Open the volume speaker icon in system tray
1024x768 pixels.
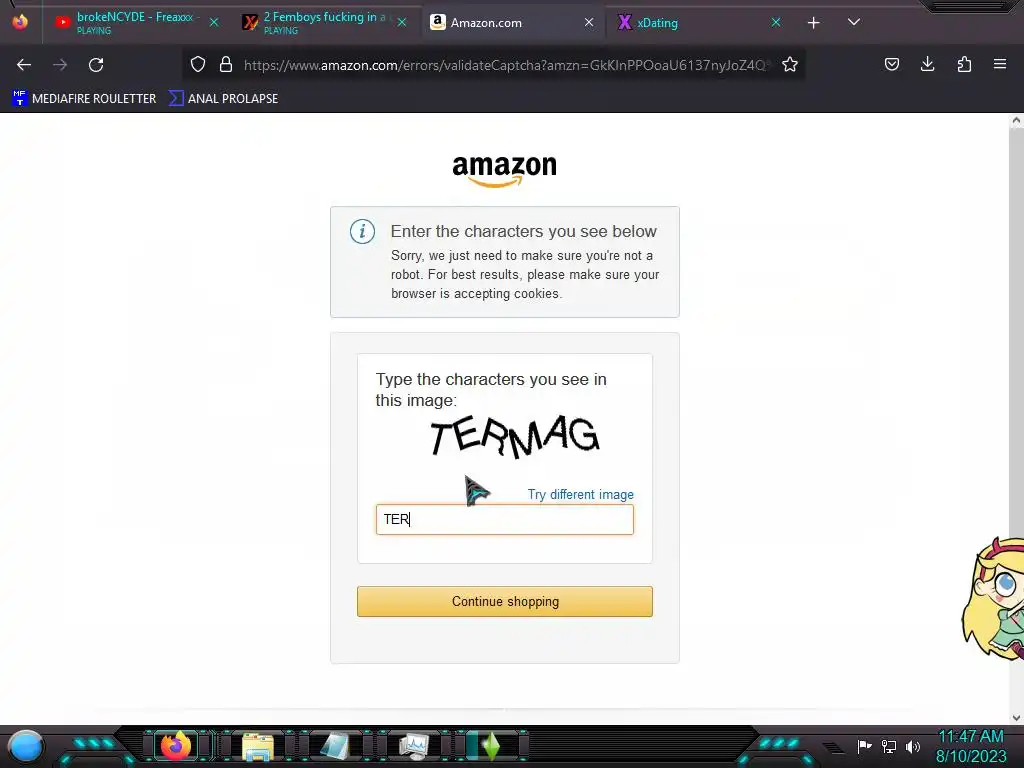pos(913,746)
